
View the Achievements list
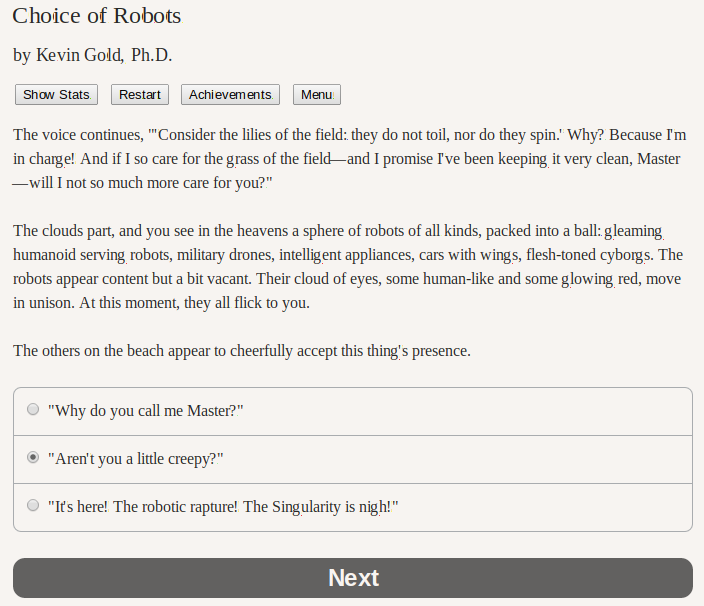point(230,95)
